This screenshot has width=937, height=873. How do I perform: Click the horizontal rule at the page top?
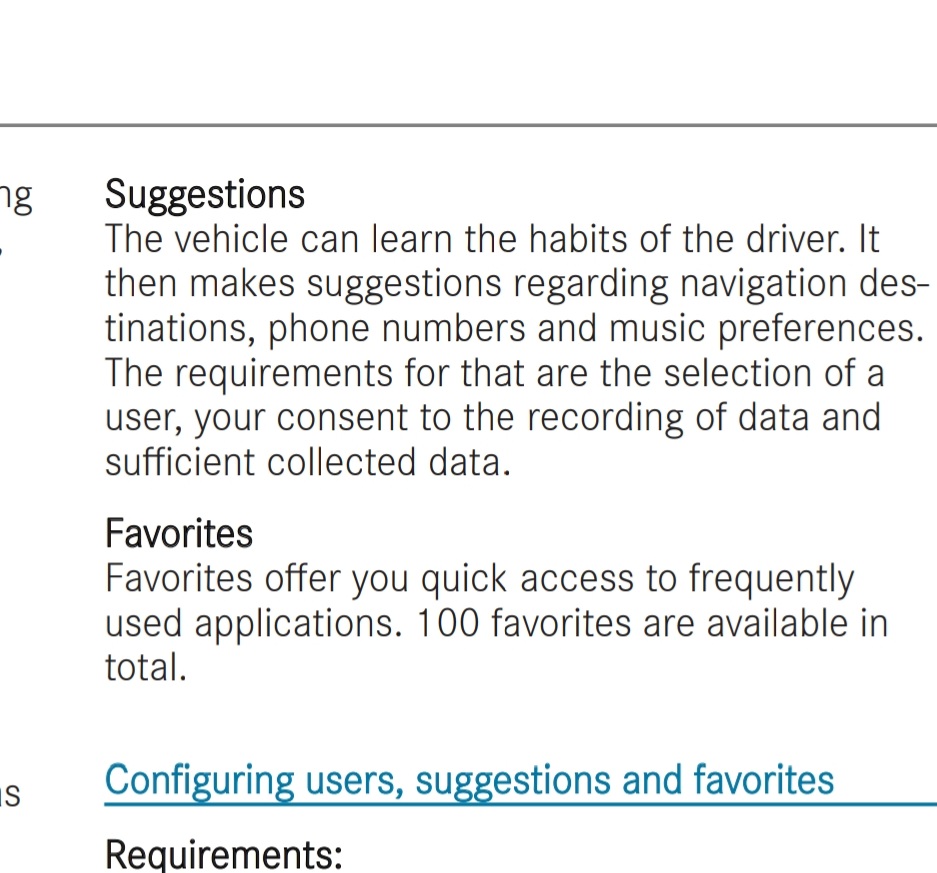(x=468, y=125)
